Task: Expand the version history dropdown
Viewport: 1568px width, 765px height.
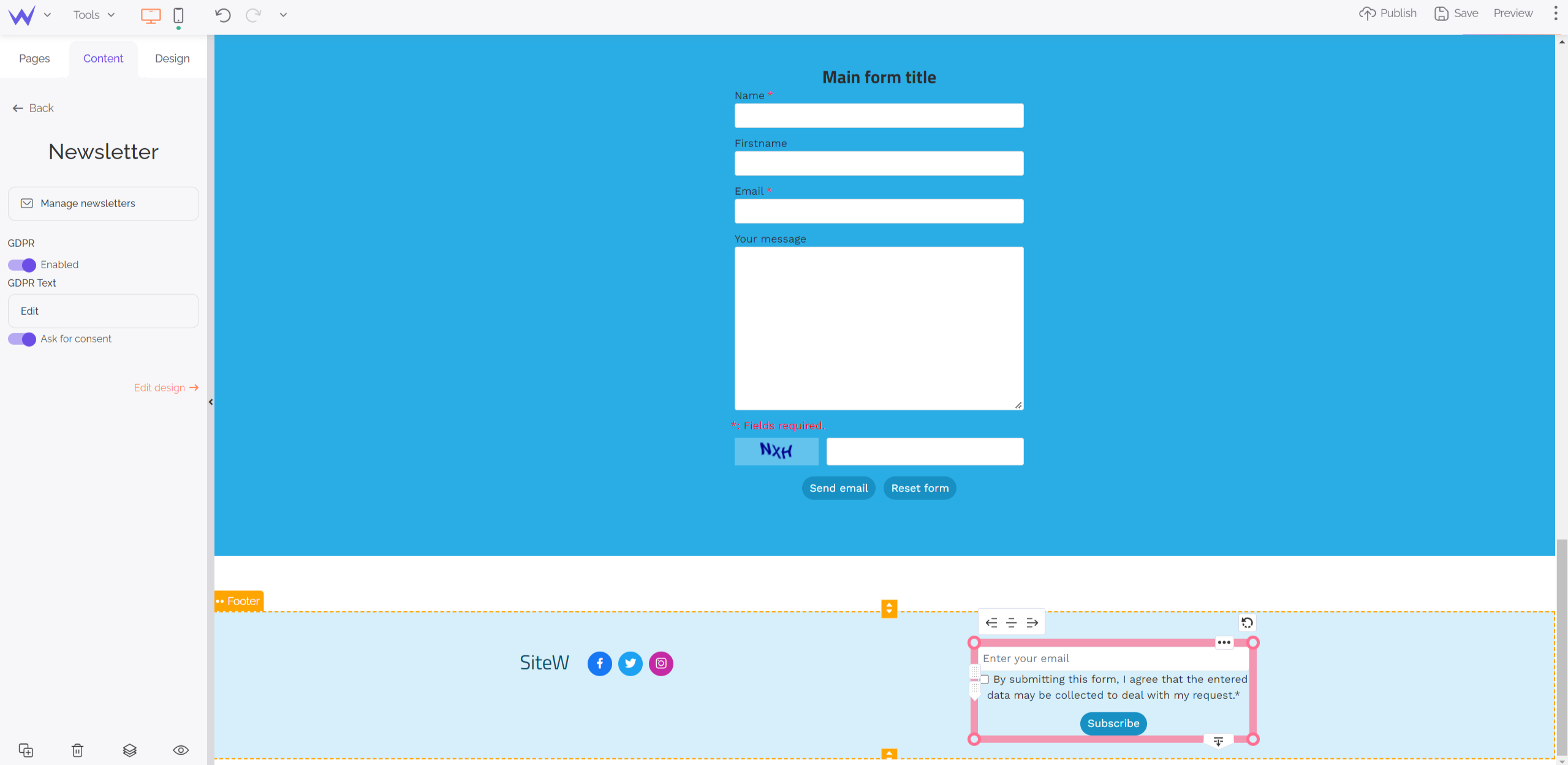Action: [x=284, y=15]
